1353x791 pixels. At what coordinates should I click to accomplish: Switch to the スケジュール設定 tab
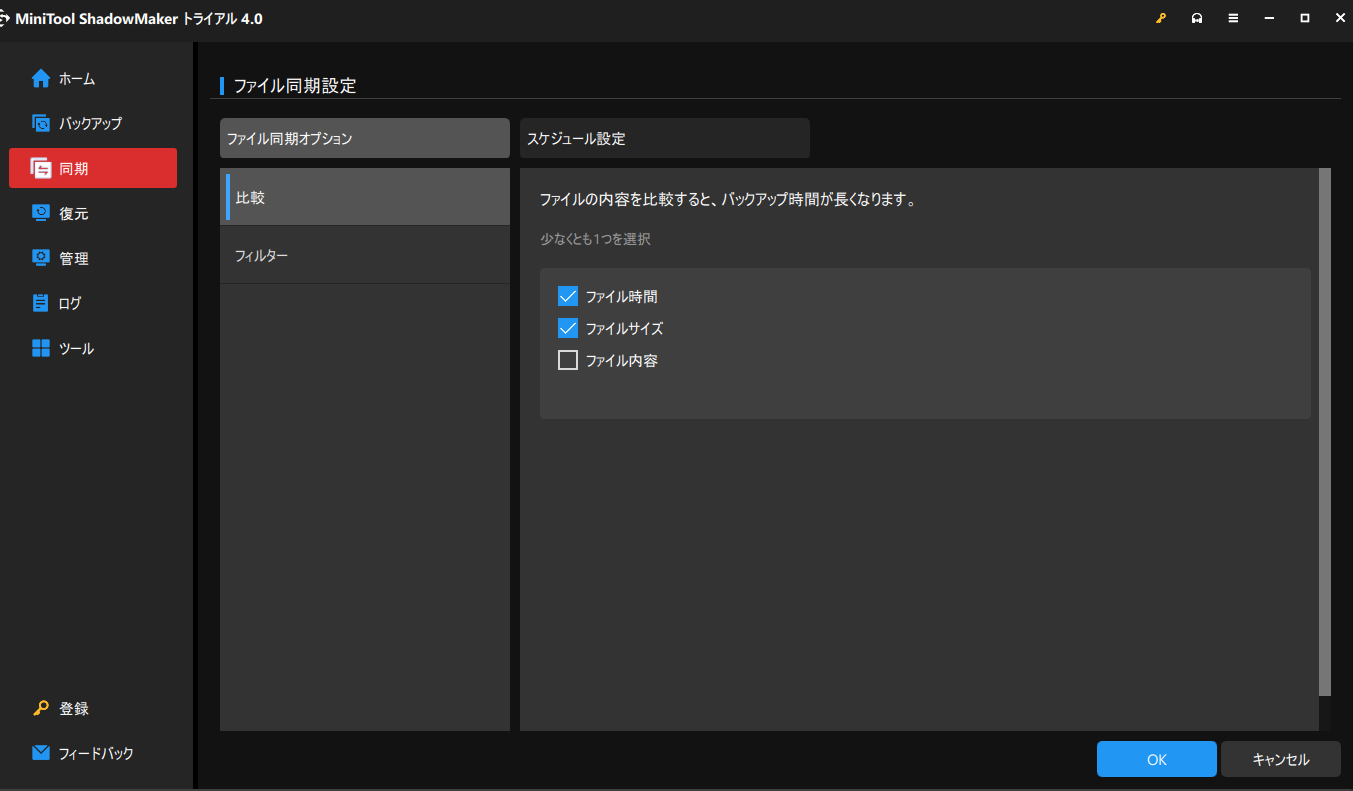coord(664,138)
